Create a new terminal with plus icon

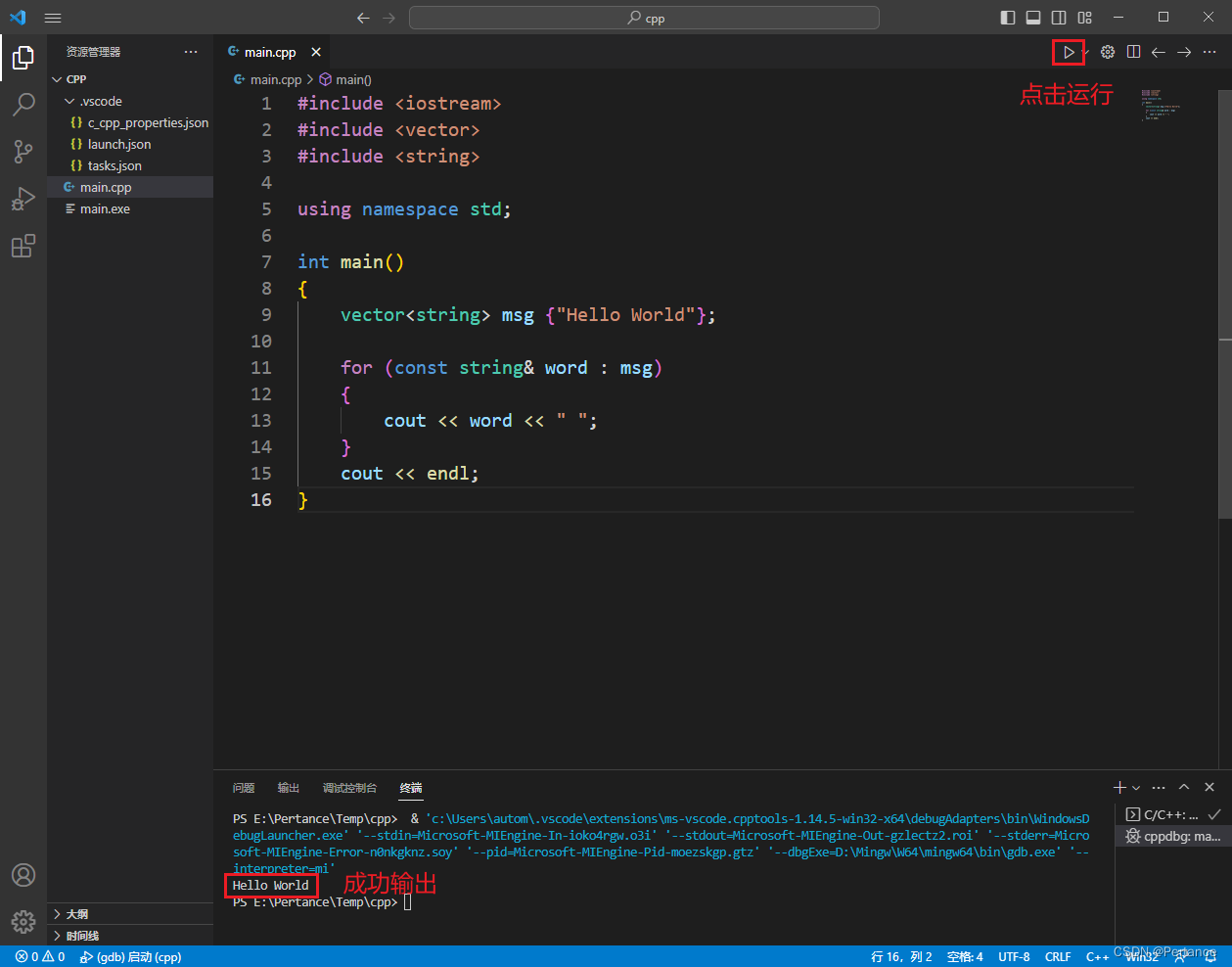click(1119, 787)
